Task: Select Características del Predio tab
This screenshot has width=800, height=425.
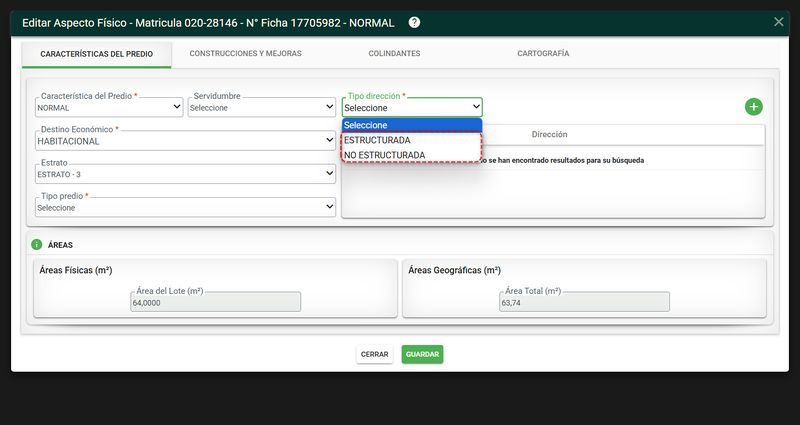Action: (x=96, y=54)
